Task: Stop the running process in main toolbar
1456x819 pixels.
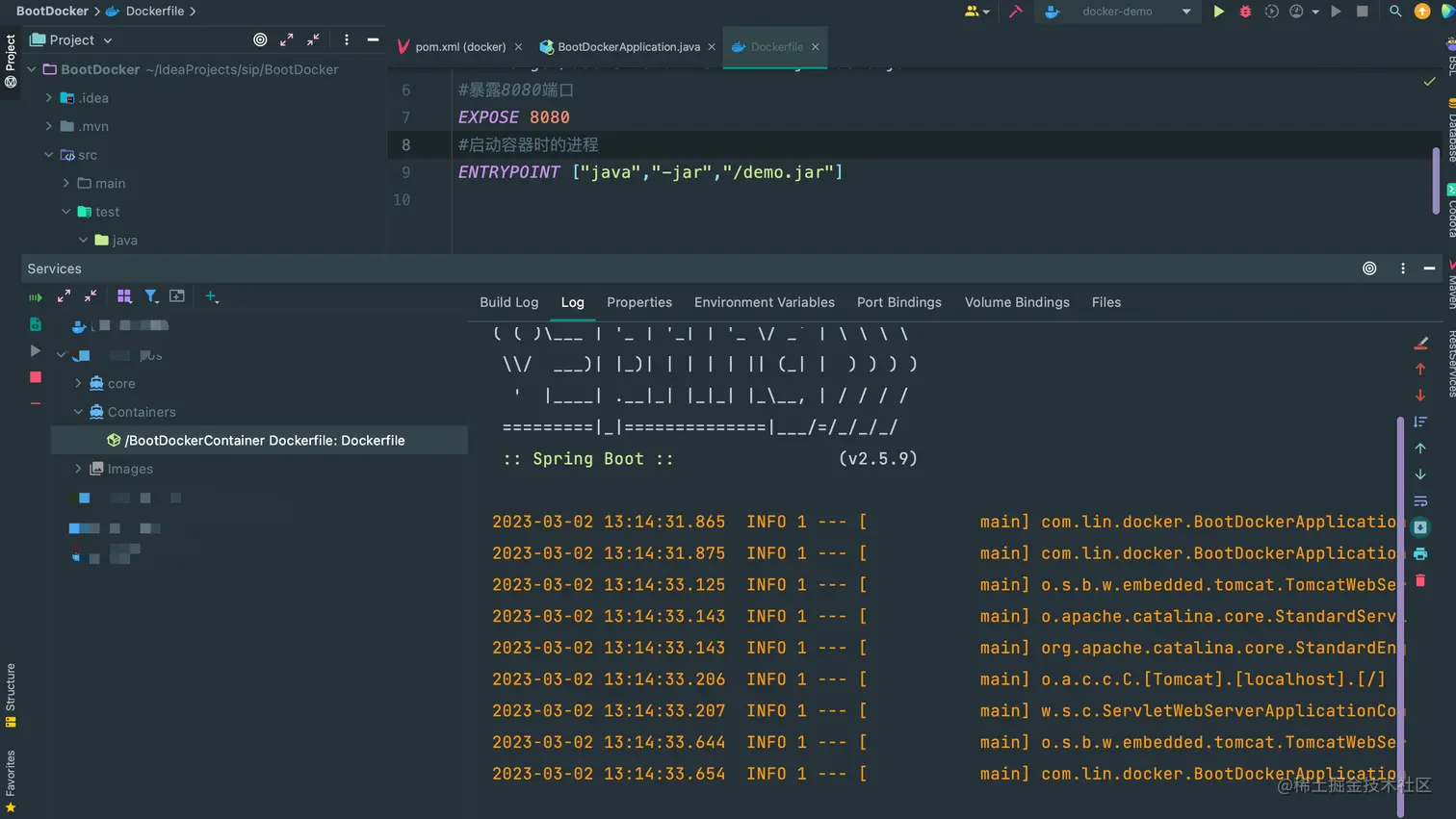Action: click(1362, 12)
